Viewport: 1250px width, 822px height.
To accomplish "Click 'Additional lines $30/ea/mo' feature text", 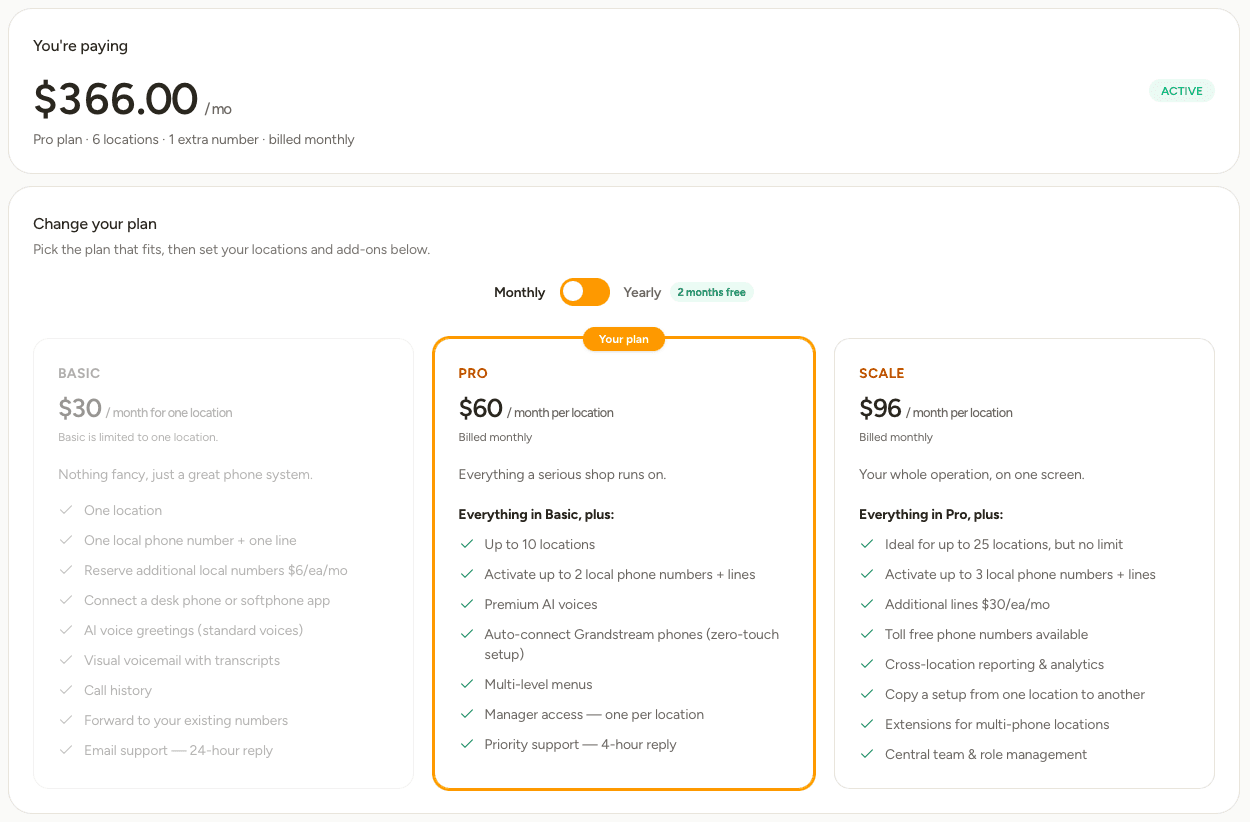I will (967, 604).
